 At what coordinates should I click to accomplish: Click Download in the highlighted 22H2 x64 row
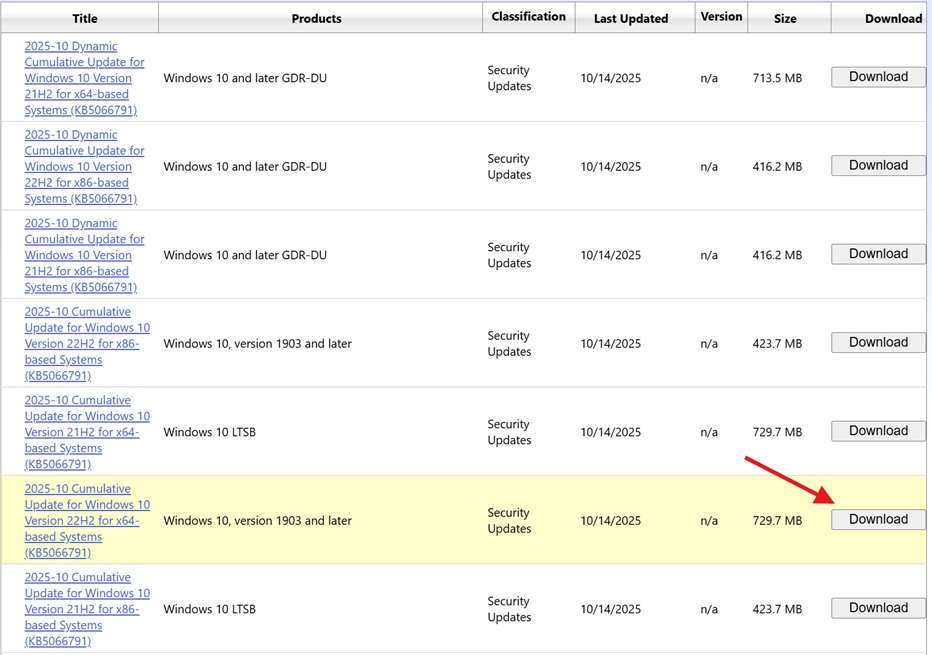878,520
